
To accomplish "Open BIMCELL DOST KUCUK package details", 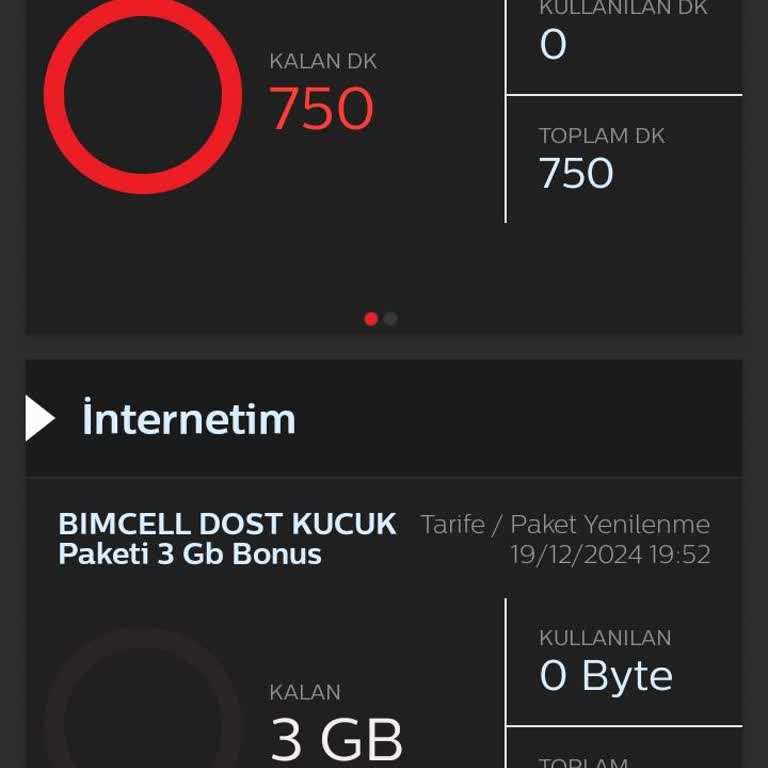I will tap(227, 524).
